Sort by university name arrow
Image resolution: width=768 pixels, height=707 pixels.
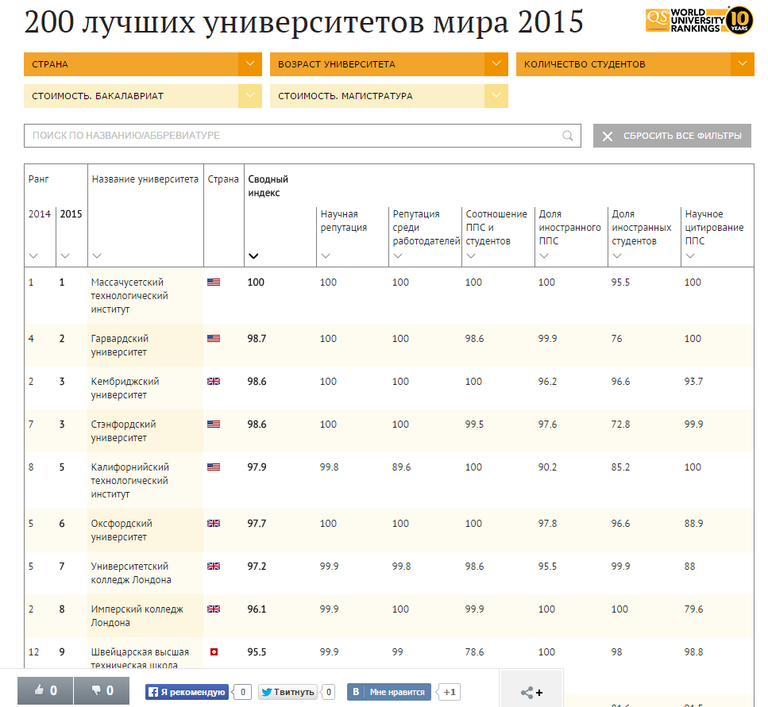[x=97, y=256]
